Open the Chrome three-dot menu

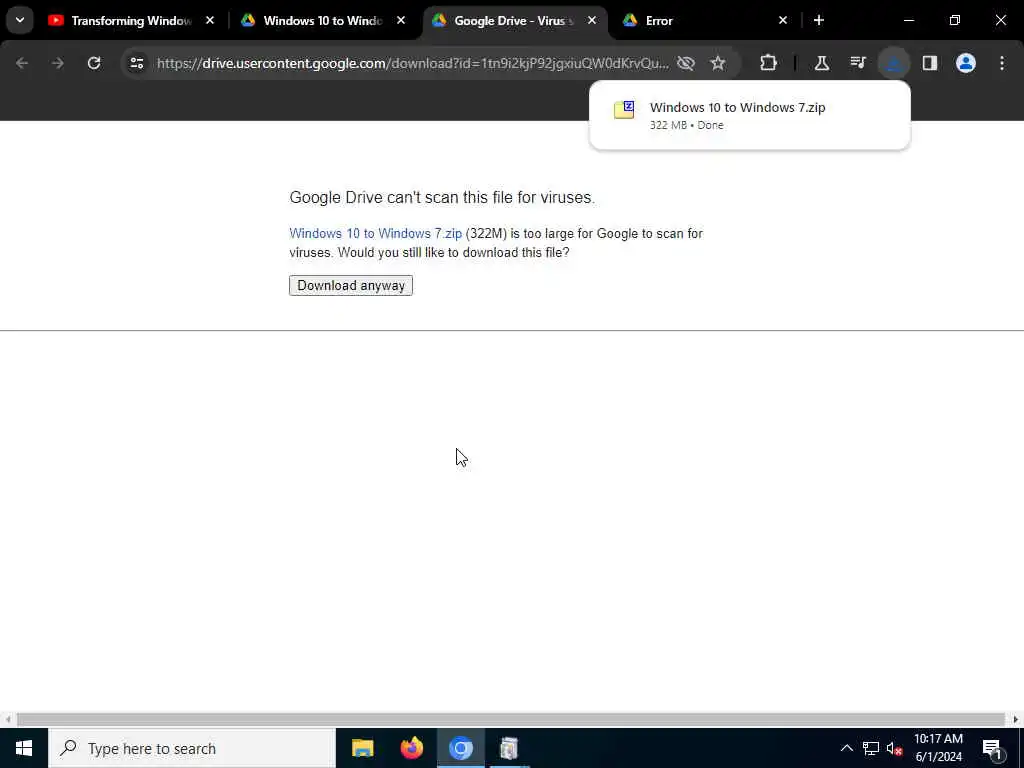1002,63
